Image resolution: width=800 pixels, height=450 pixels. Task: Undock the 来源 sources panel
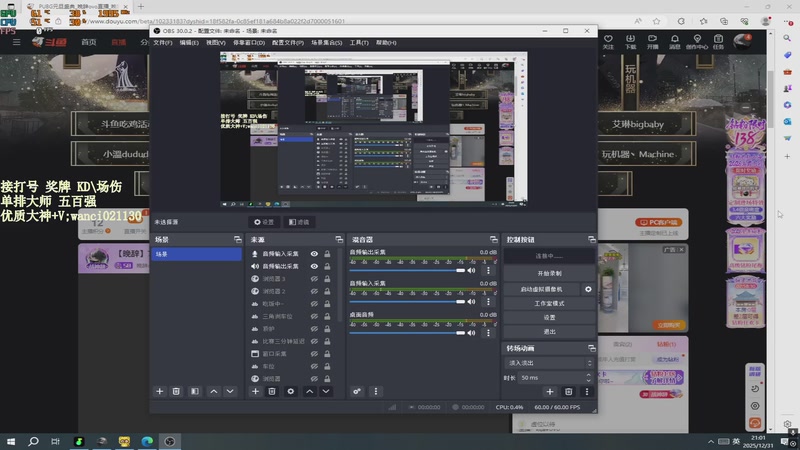(339, 239)
